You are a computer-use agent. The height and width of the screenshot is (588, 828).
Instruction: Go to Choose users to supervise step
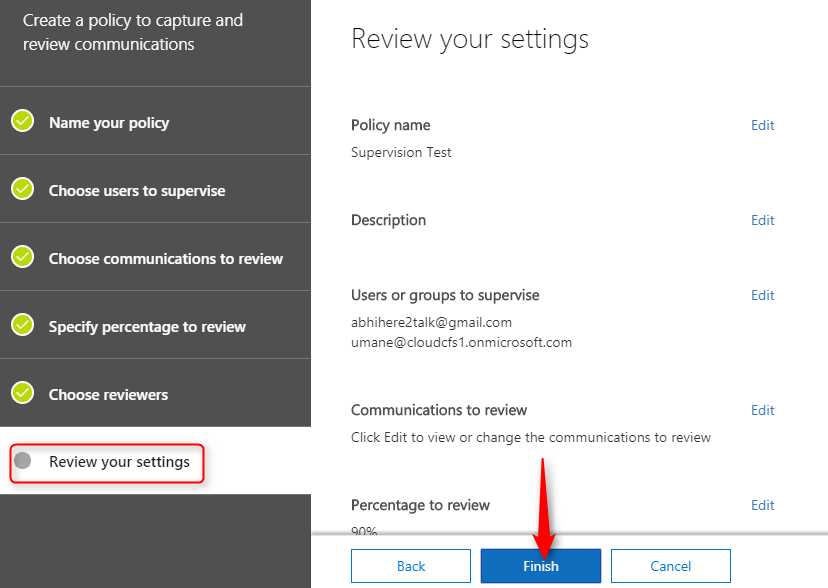click(x=155, y=189)
